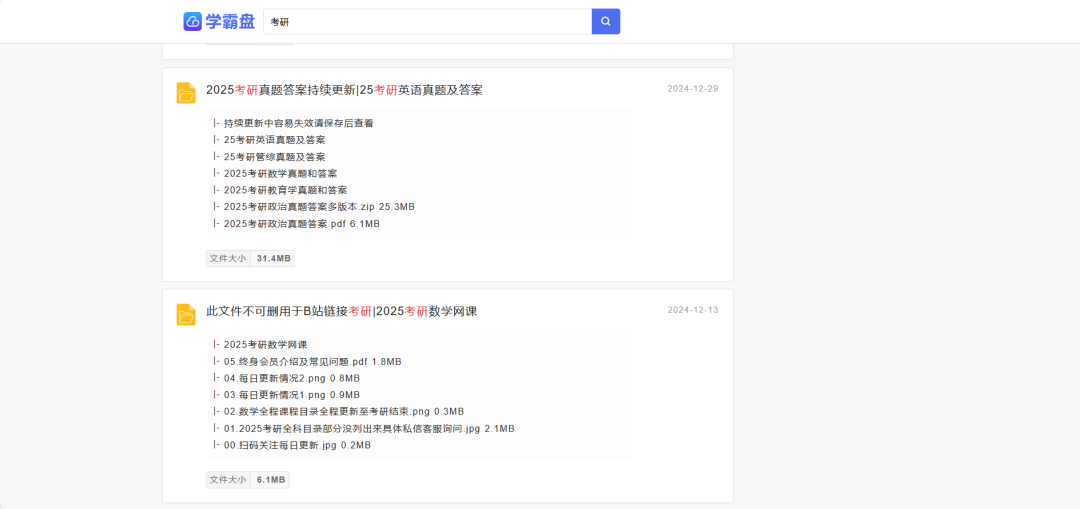
Task: Open the 此文件不可删用于B站链接考研 result title
Action: tap(341, 311)
